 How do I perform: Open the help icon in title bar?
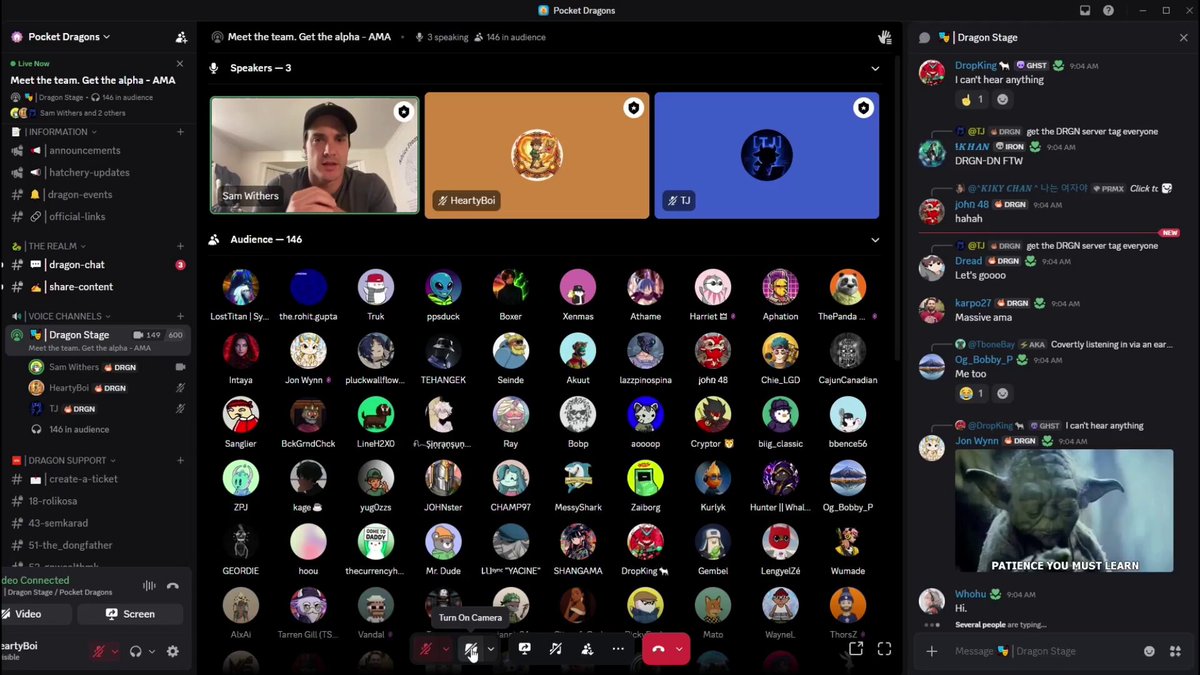coord(1108,10)
